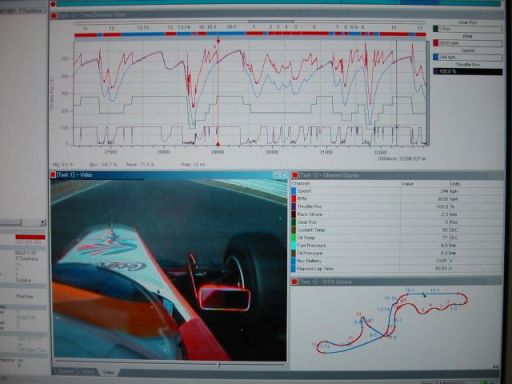This screenshot has height=384, width=512.
Task: Click the red icon on the GPS track map title
Action: pos(294,282)
